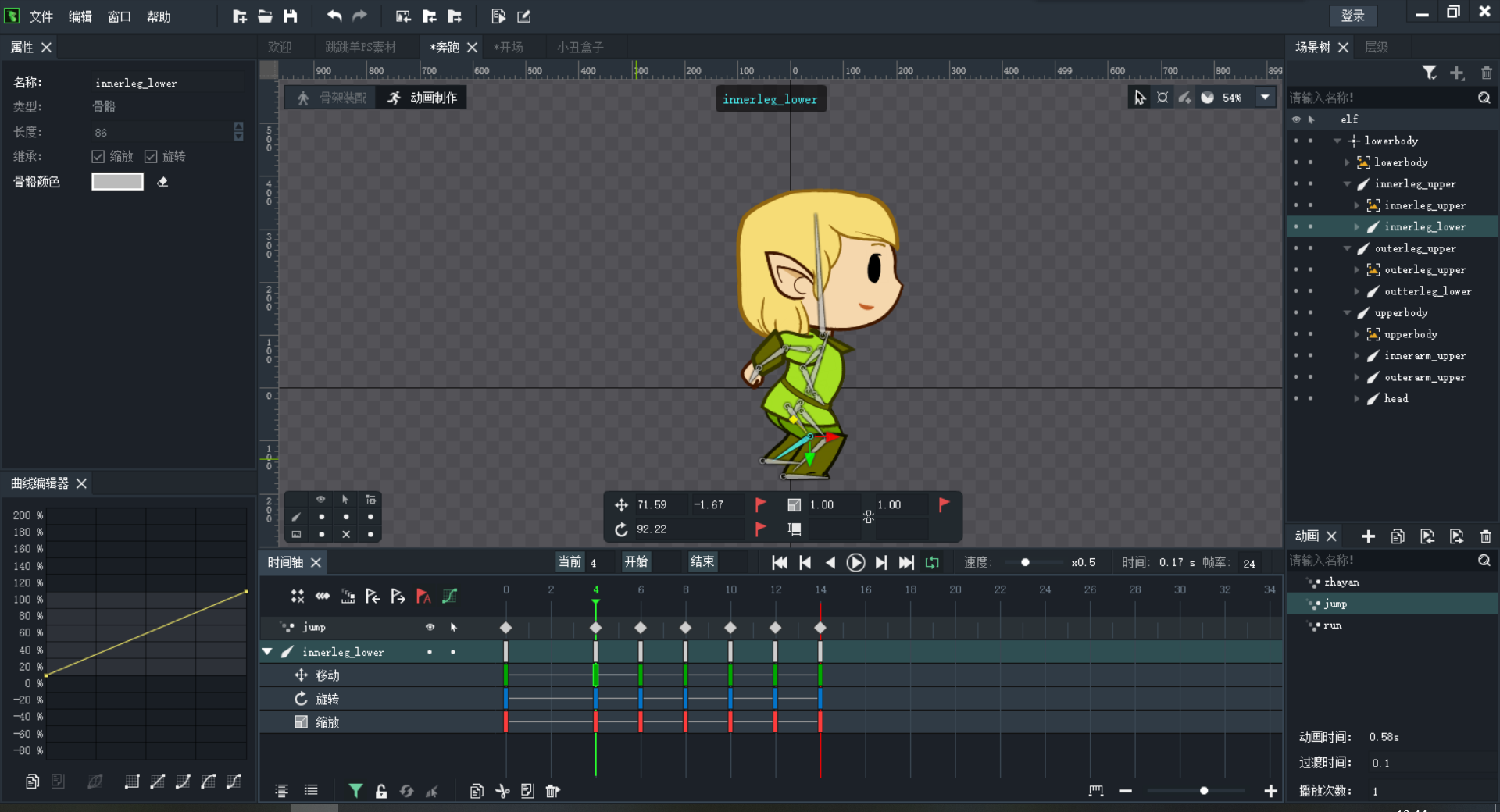Click the save file icon in top toolbar
1500x812 pixels.
(x=291, y=16)
